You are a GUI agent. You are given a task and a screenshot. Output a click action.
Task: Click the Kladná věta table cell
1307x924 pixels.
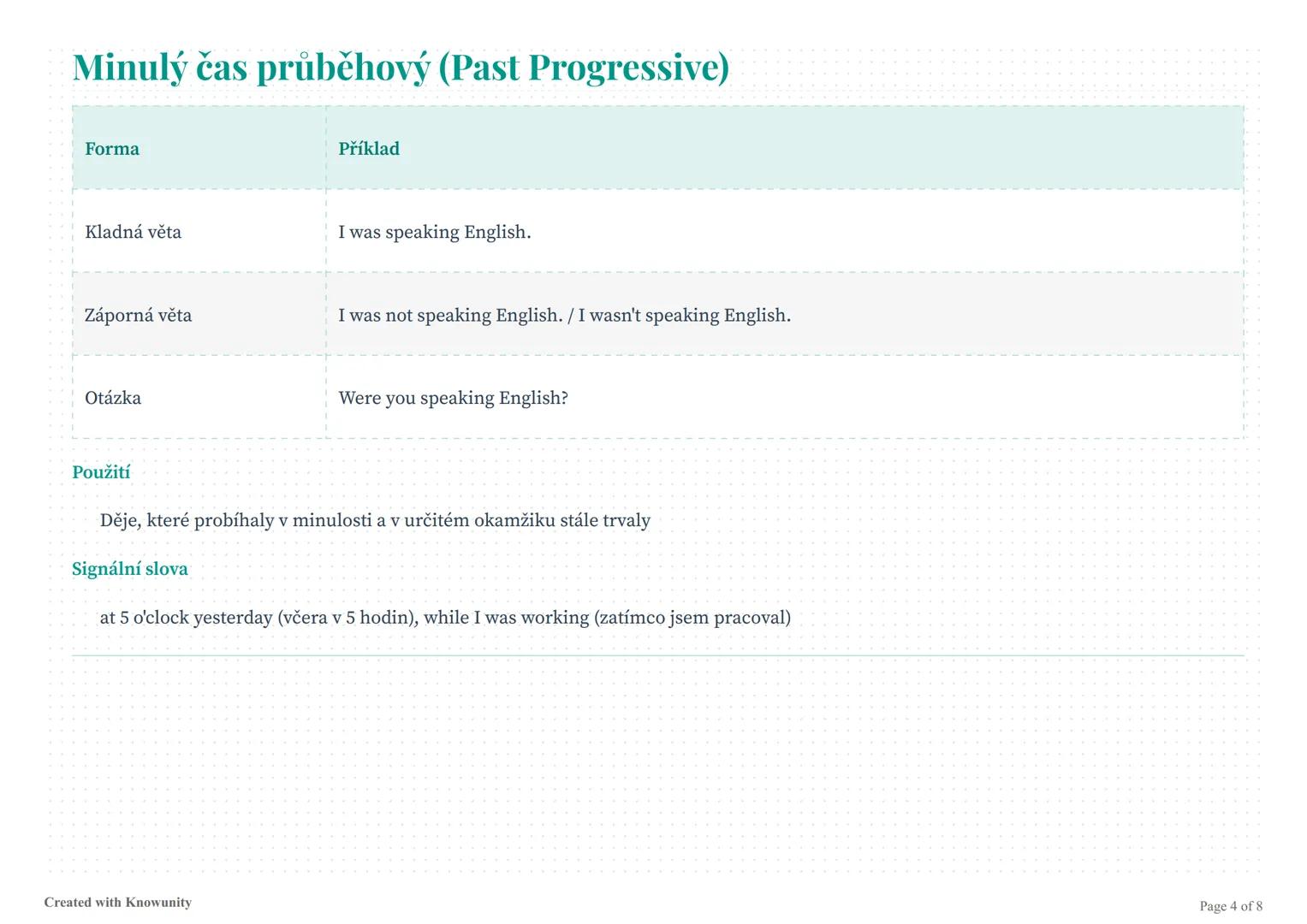(134, 232)
